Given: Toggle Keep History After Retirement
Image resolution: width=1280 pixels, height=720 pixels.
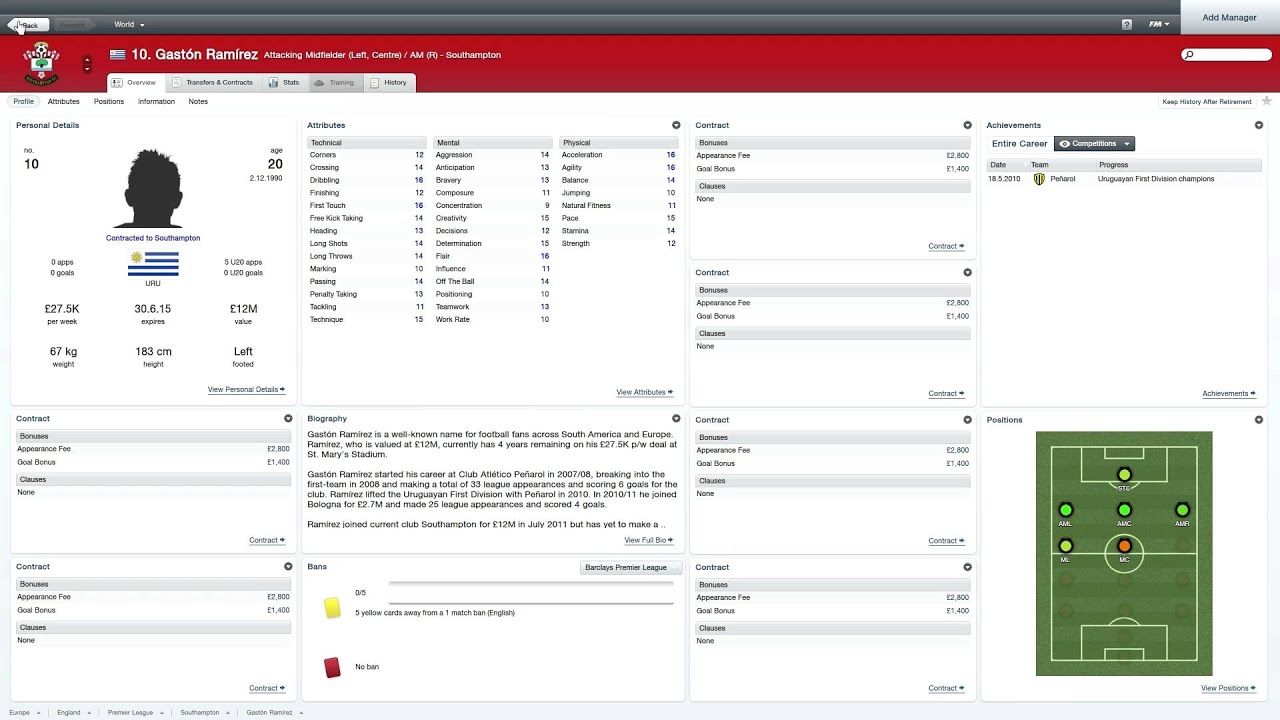Looking at the screenshot, I should point(1206,102).
